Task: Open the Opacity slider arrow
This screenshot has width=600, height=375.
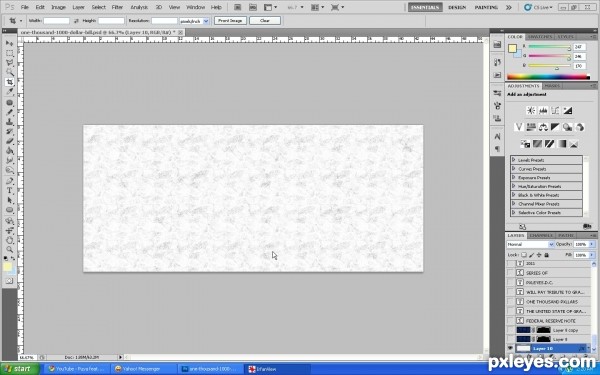Action: (x=592, y=244)
